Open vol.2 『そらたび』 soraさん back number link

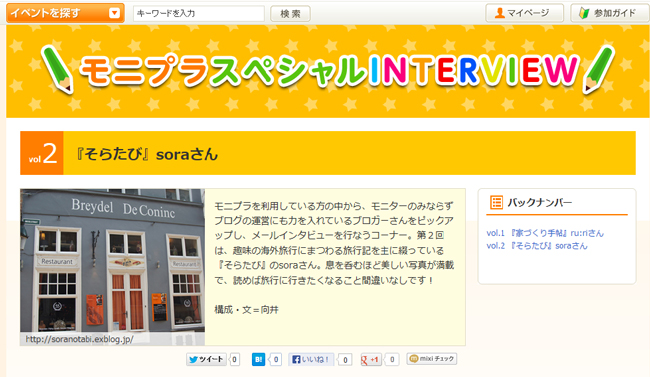(x=537, y=246)
